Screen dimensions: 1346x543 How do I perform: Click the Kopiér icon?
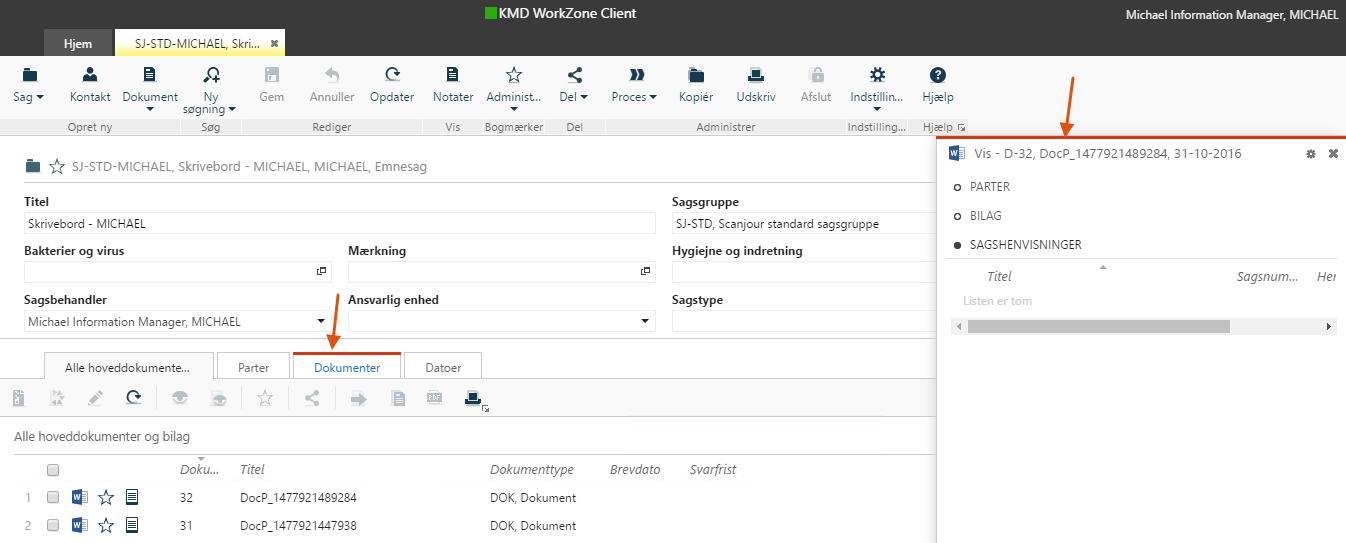point(696,75)
